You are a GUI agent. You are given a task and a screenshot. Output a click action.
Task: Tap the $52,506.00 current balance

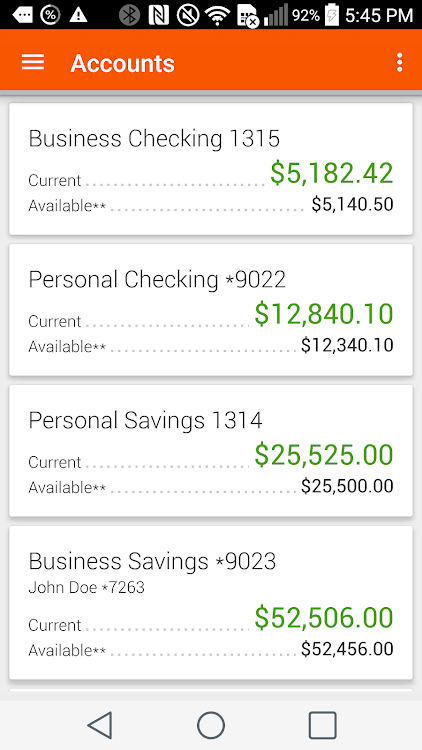(324, 618)
